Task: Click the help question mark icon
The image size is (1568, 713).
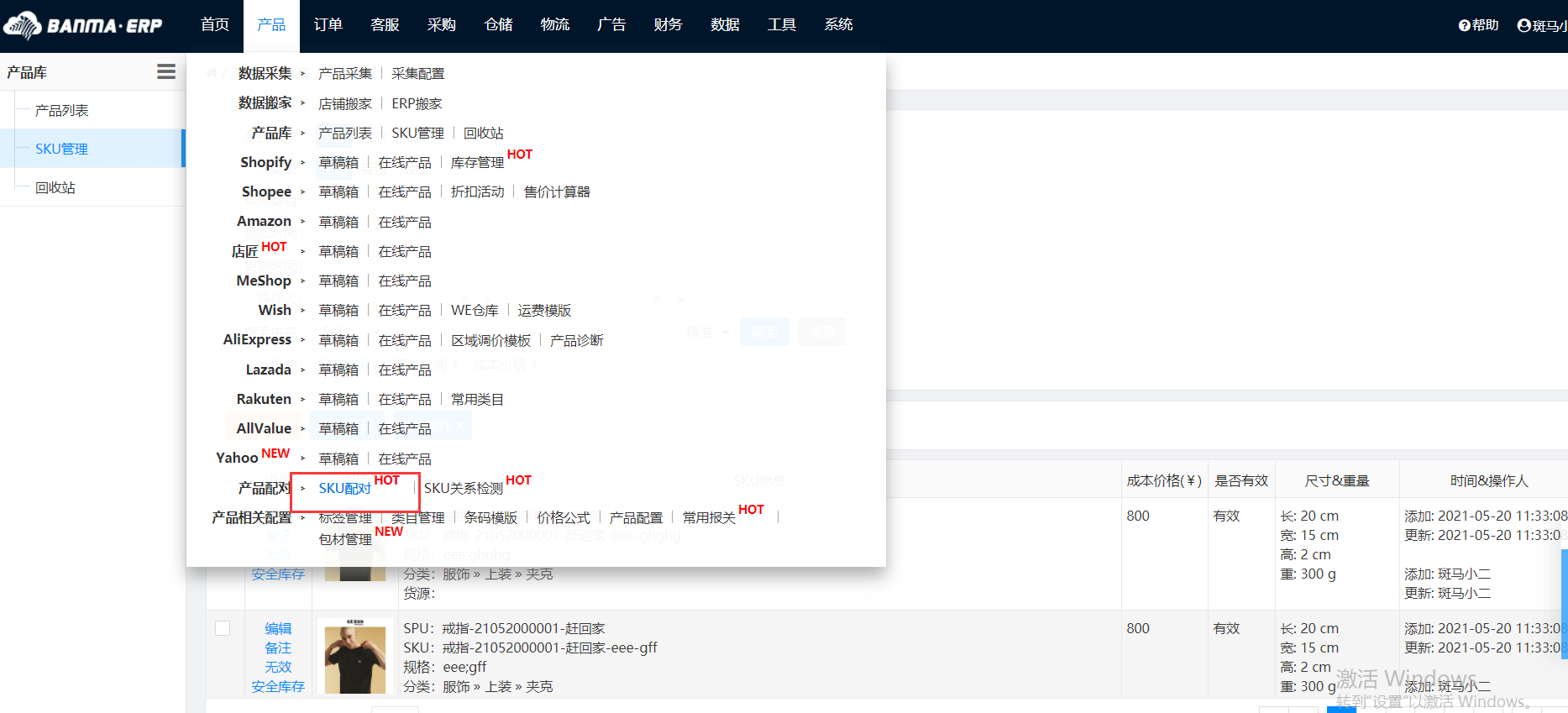Action: click(1464, 25)
